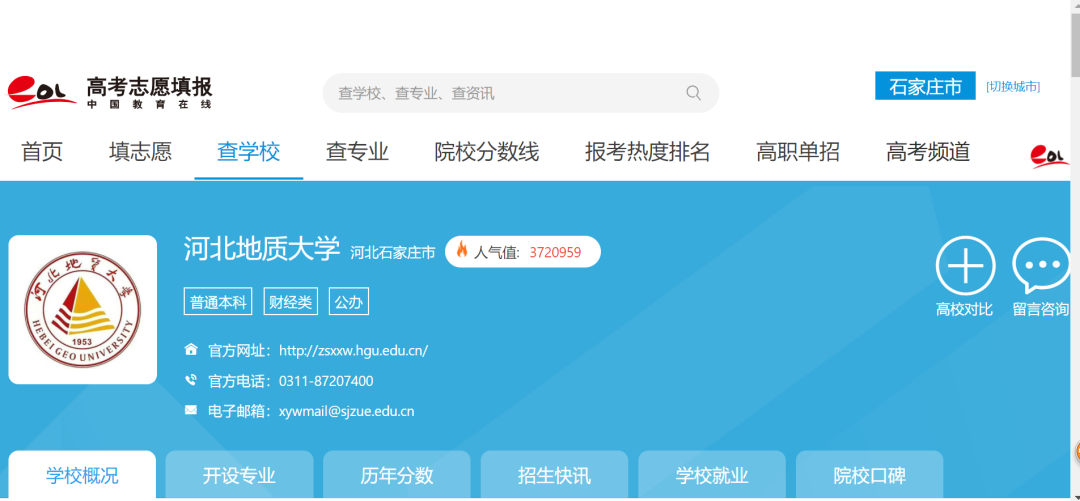The image size is (1080, 501).
Task: Click the flame icon beside 人气值
Action: point(461,249)
